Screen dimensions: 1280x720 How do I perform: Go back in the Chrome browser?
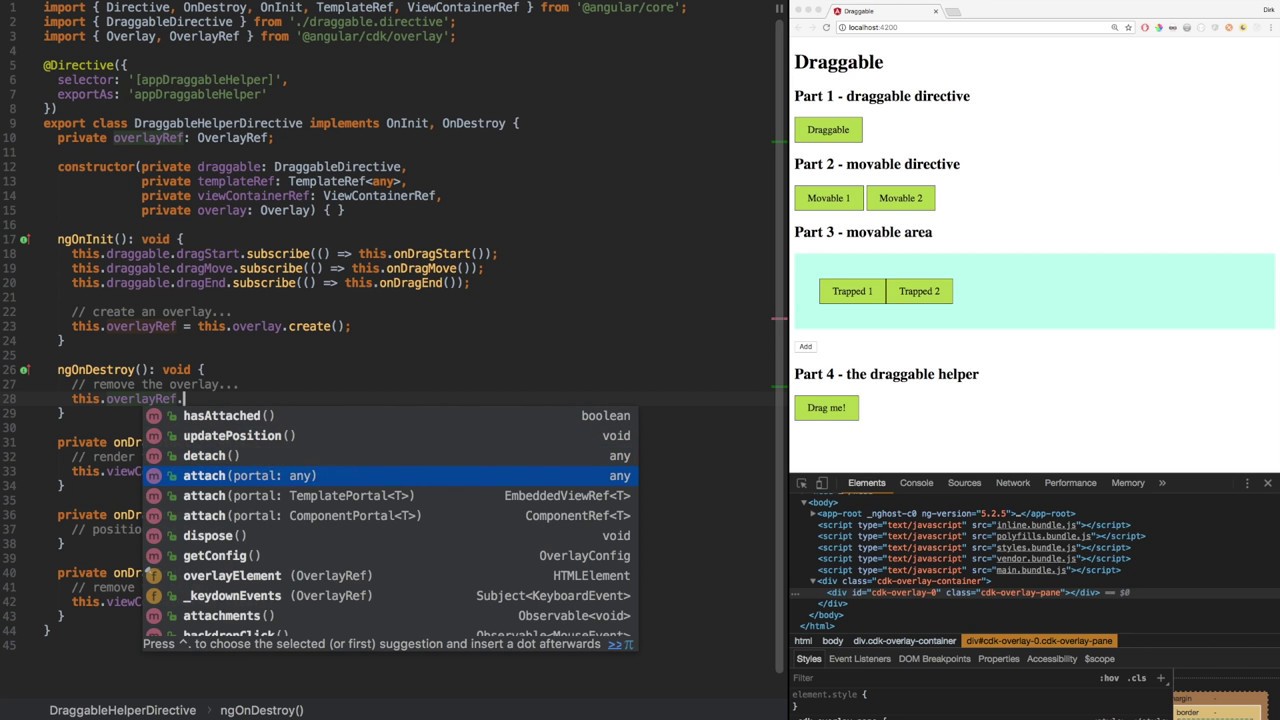point(798,27)
